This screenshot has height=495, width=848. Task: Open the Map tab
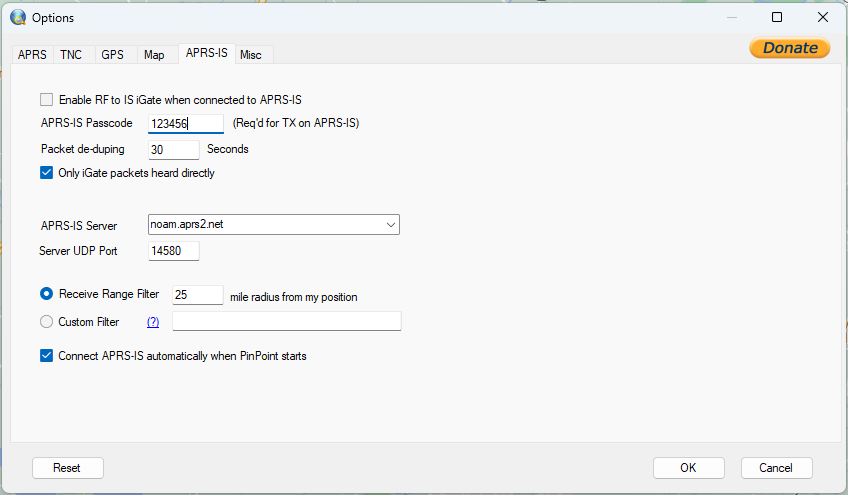154,55
